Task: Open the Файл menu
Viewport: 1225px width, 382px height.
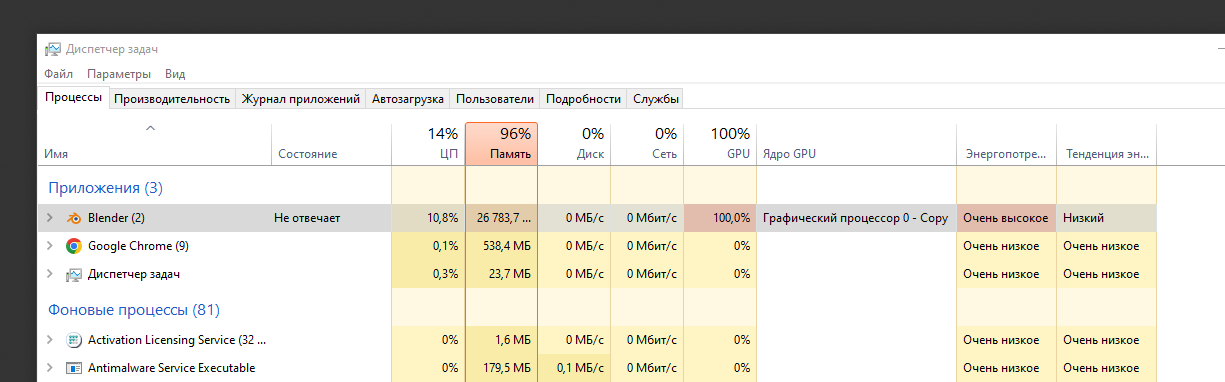Action: tap(59, 74)
